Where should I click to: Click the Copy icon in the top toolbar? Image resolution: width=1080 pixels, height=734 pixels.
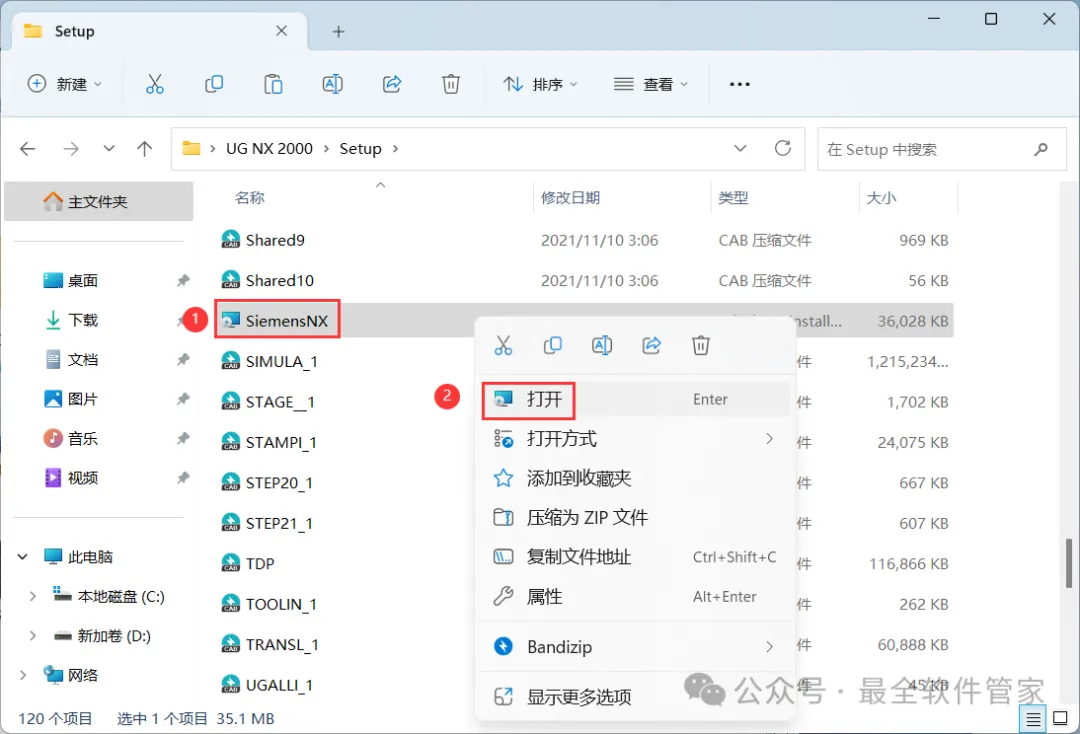pyautogui.click(x=214, y=84)
